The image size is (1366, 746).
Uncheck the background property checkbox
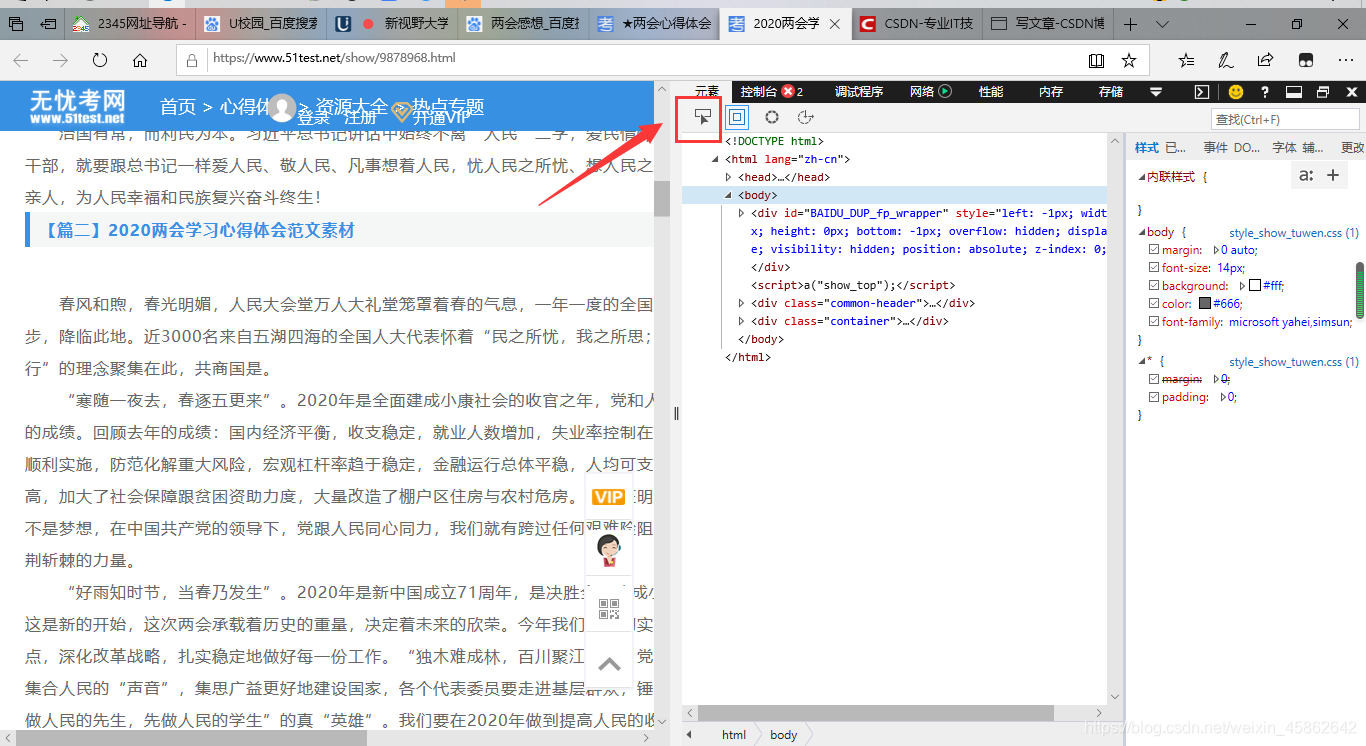1154,286
